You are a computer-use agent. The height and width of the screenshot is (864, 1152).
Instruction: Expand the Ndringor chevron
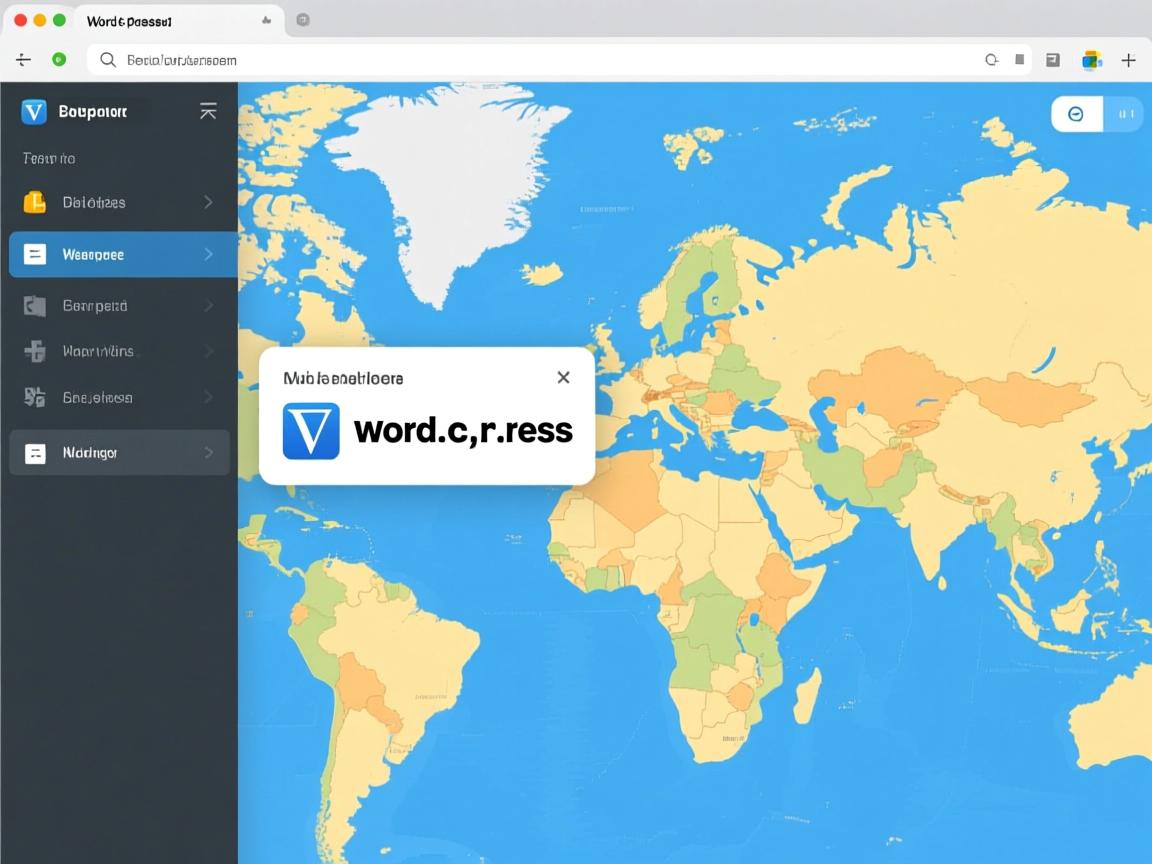click(x=210, y=452)
